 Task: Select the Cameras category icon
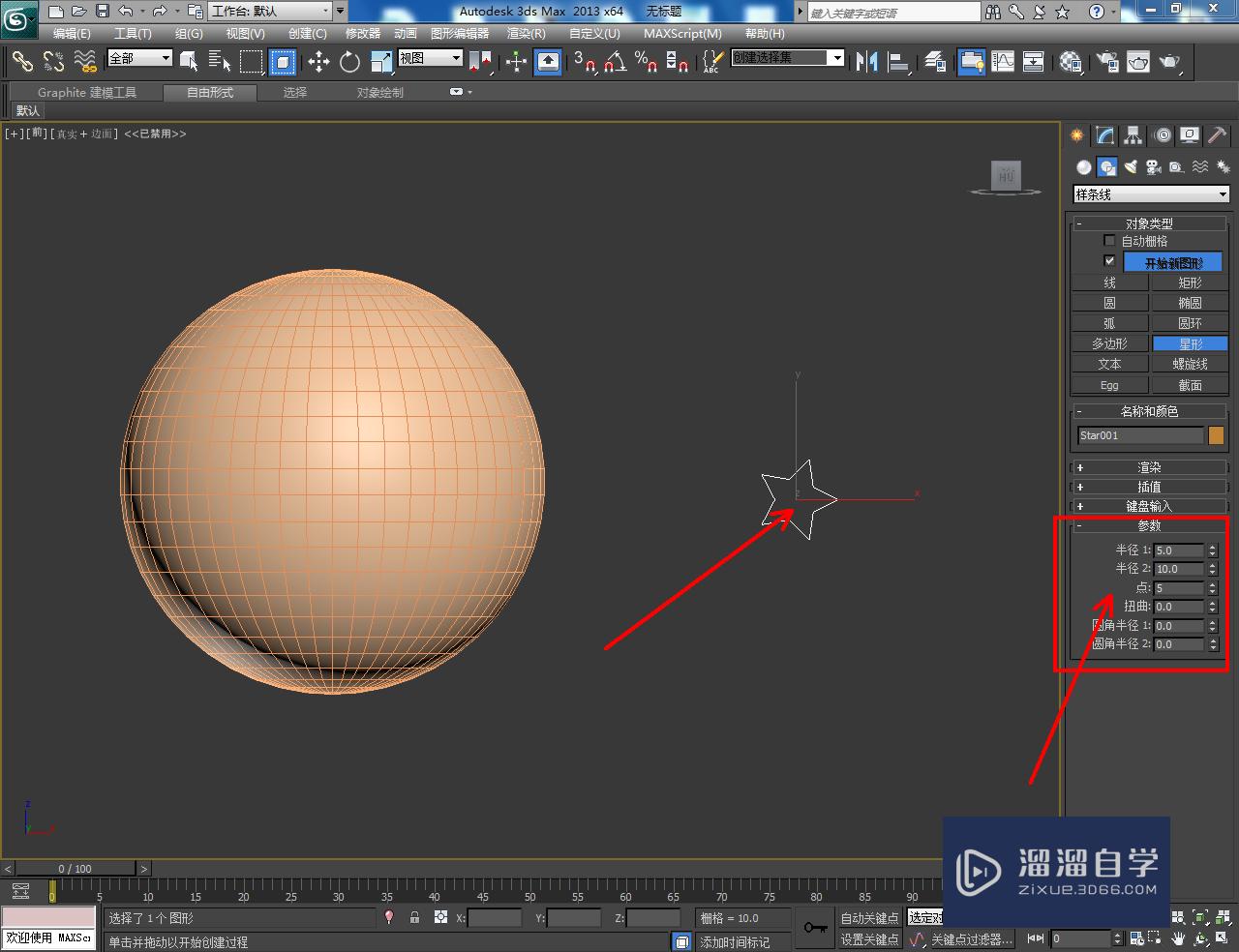click(1153, 167)
